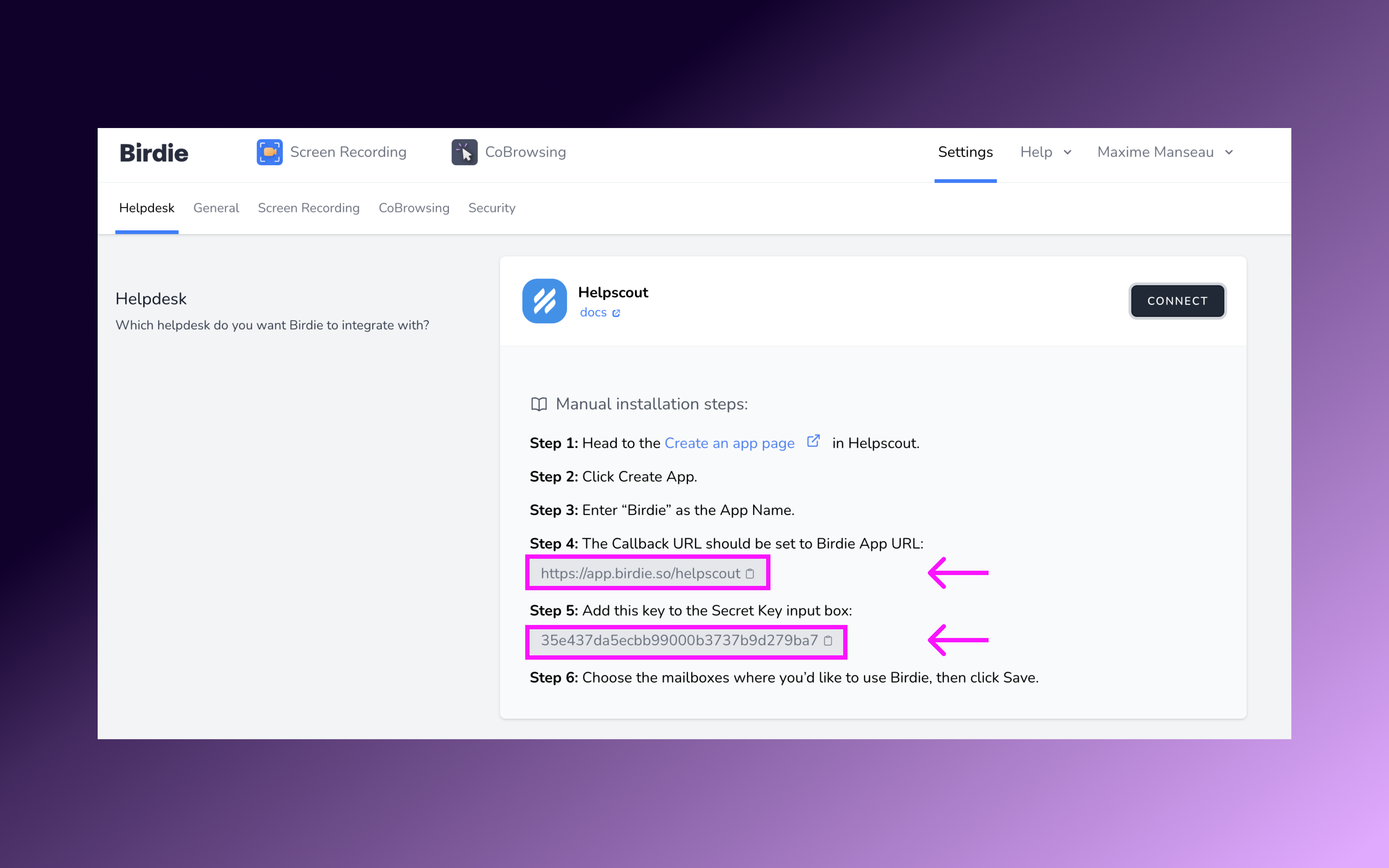This screenshot has height=868, width=1389.
Task: Open the Create an app page link
Action: click(729, 443)
